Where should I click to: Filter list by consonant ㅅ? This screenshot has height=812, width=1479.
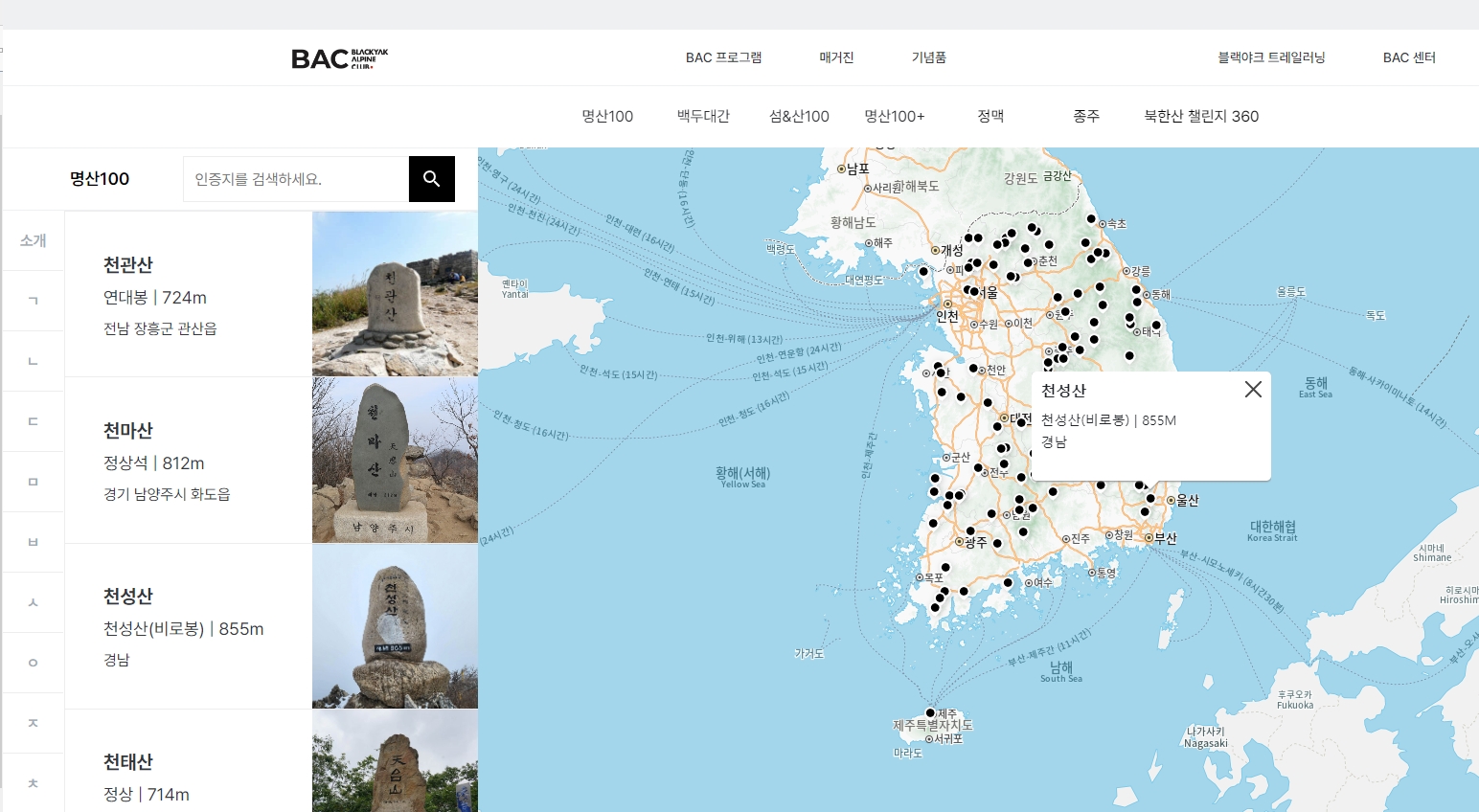(34, 602)
